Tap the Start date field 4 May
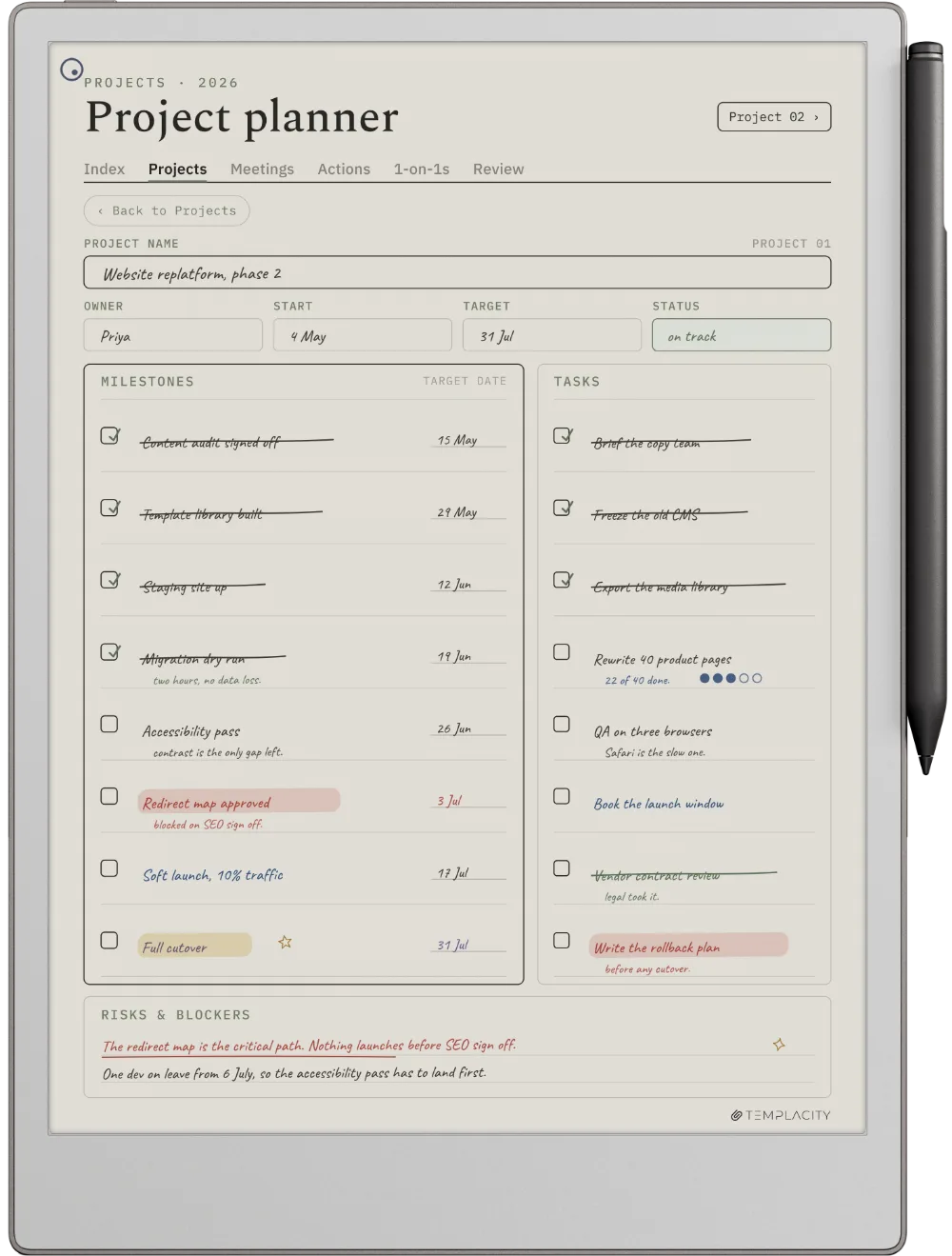 pyautogui.click(x=362, y=335)
